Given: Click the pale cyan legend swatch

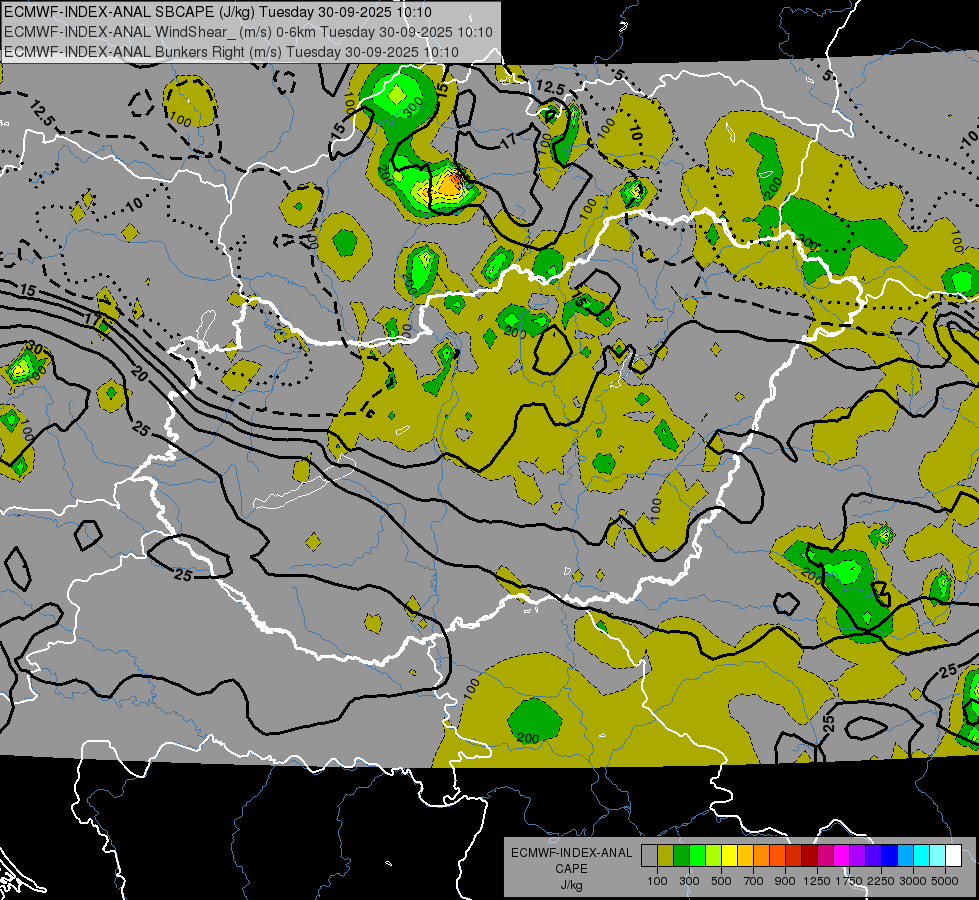Looking at the screenshot, I should (x=938, y=856).
